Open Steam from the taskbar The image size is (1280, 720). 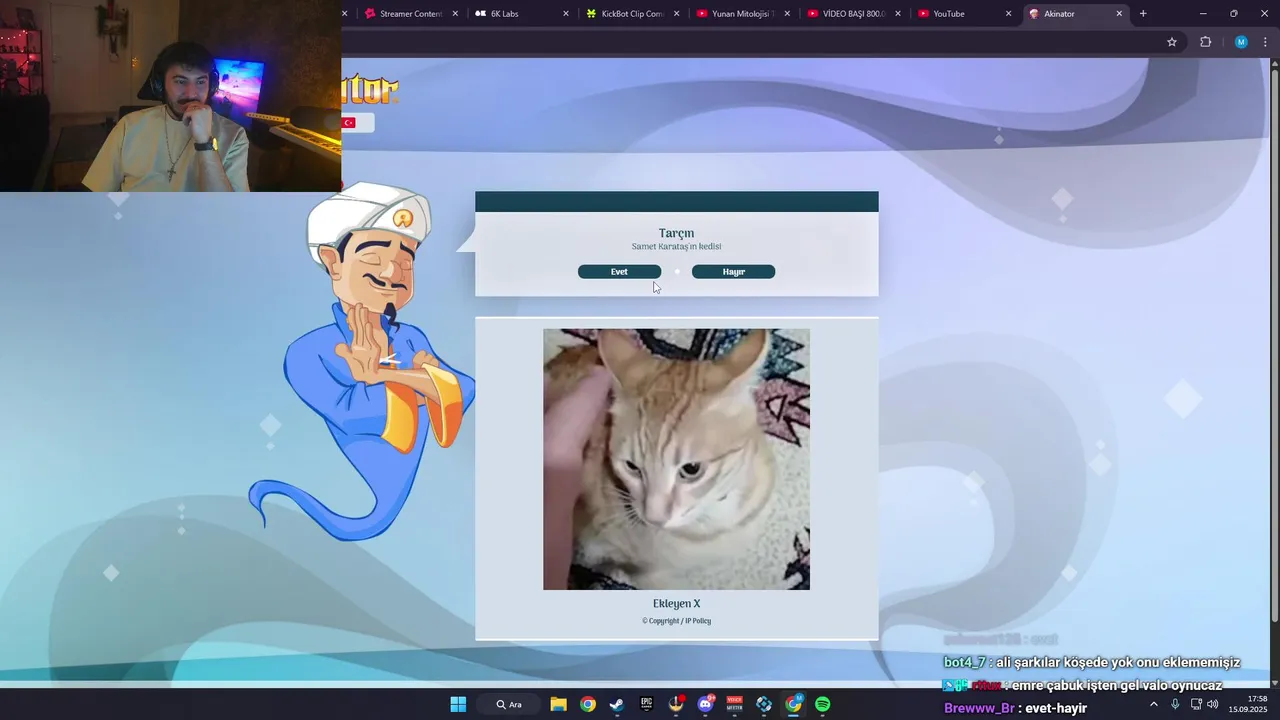pos(617,704)
